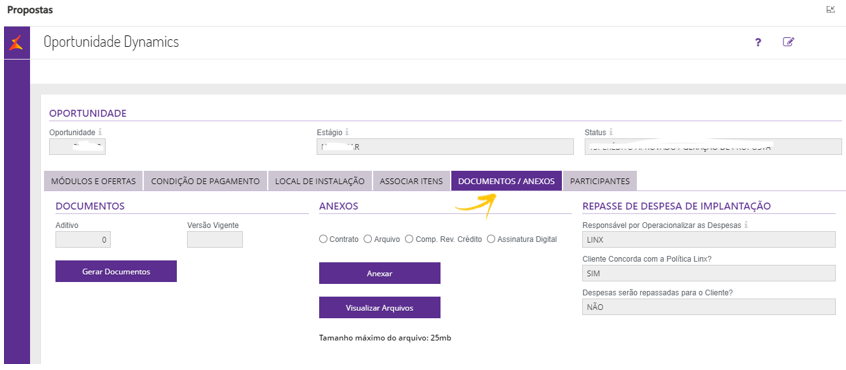Click the Versão Vigente field
Screen dimensions: 846x370
coord(215,240)
